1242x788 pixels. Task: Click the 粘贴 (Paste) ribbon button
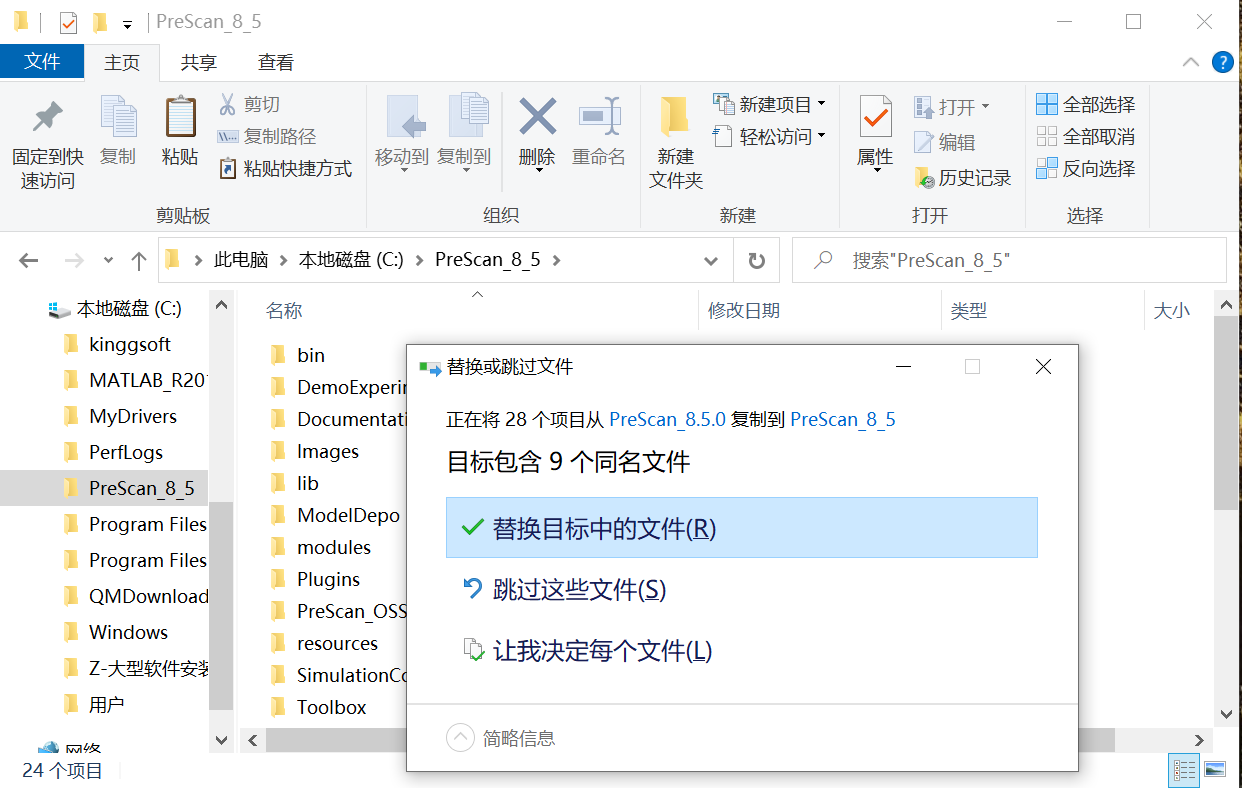pos(180,130)
